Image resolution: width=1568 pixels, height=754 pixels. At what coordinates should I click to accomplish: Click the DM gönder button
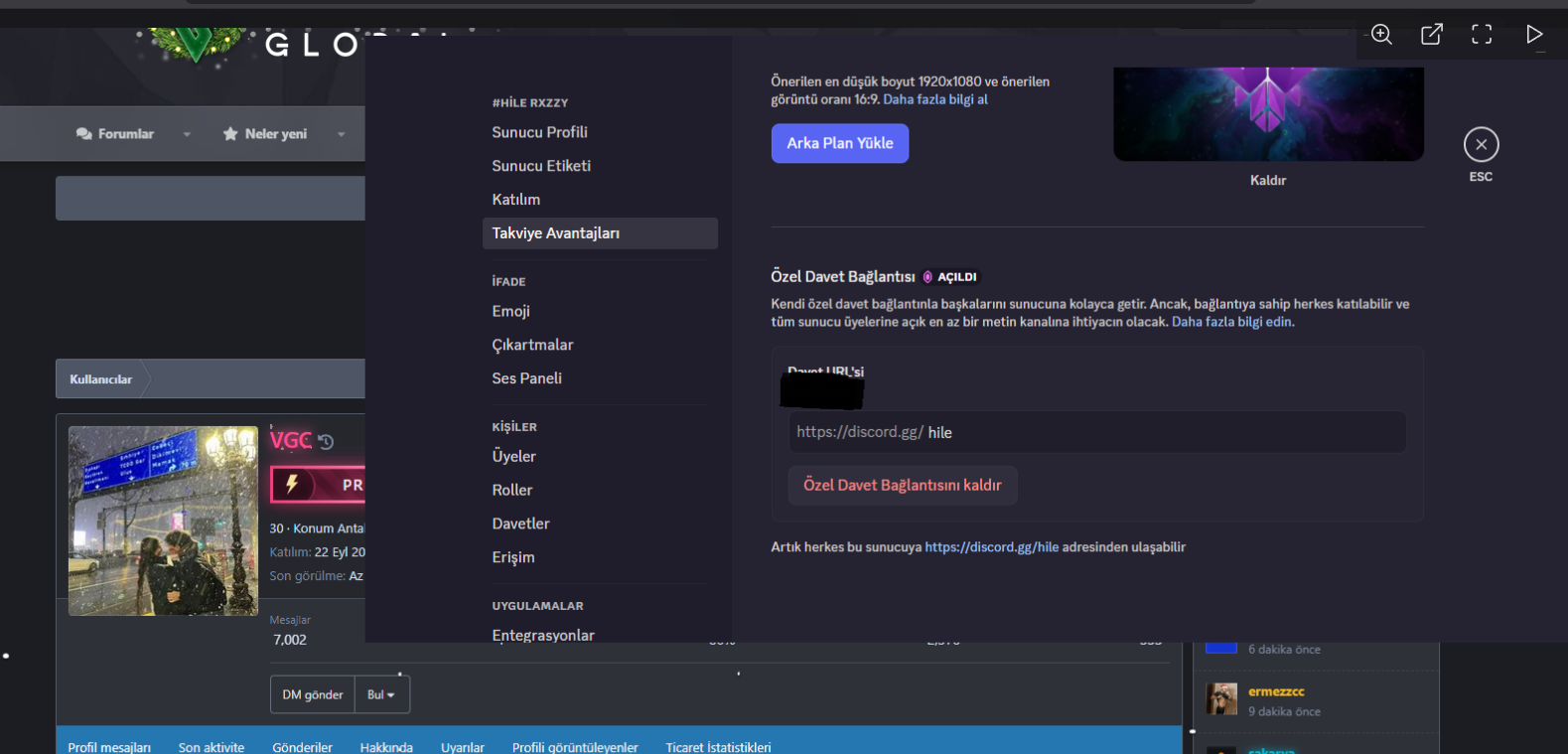(x=313, y=694)
